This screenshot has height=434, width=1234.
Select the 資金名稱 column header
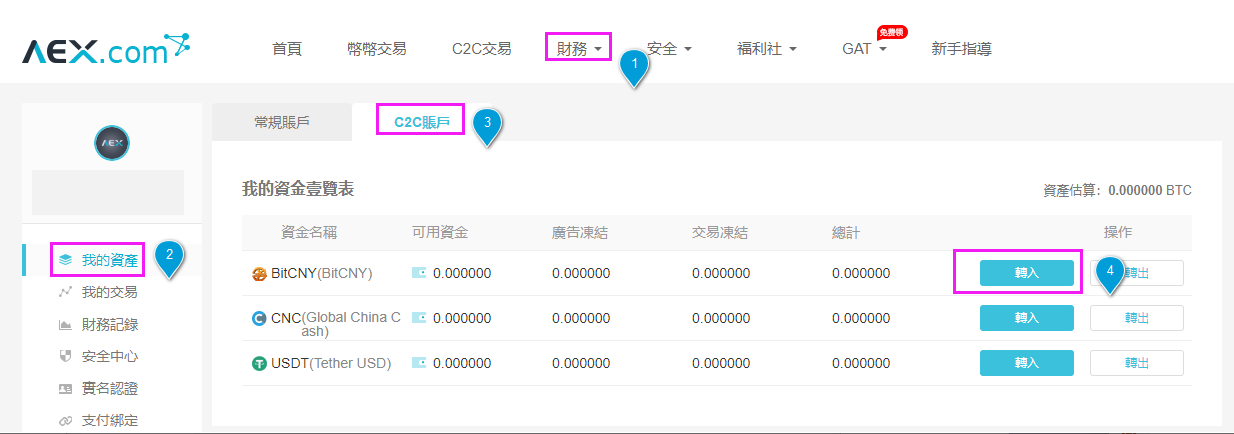click(x=308, y=232)
